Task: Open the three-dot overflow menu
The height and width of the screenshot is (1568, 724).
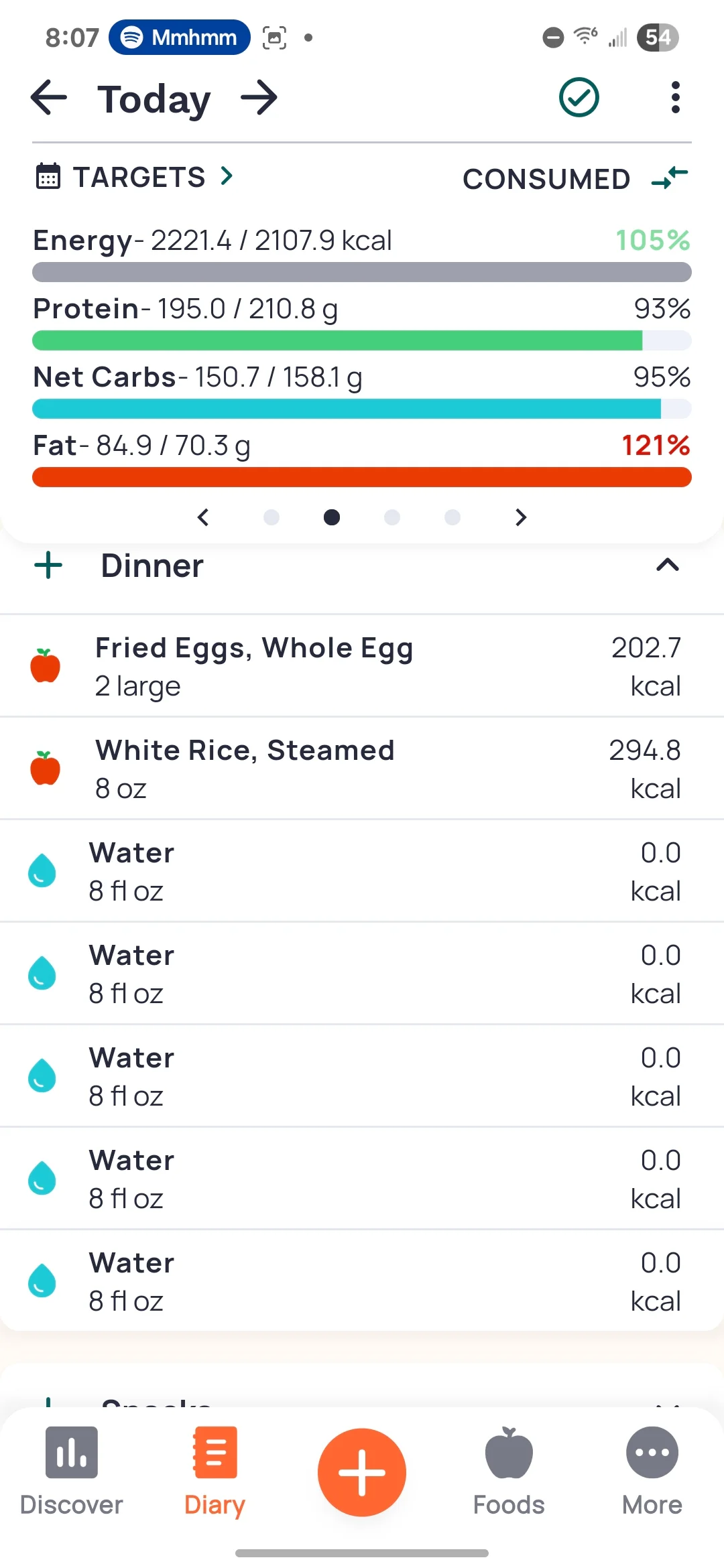Action: pos(675,98)
